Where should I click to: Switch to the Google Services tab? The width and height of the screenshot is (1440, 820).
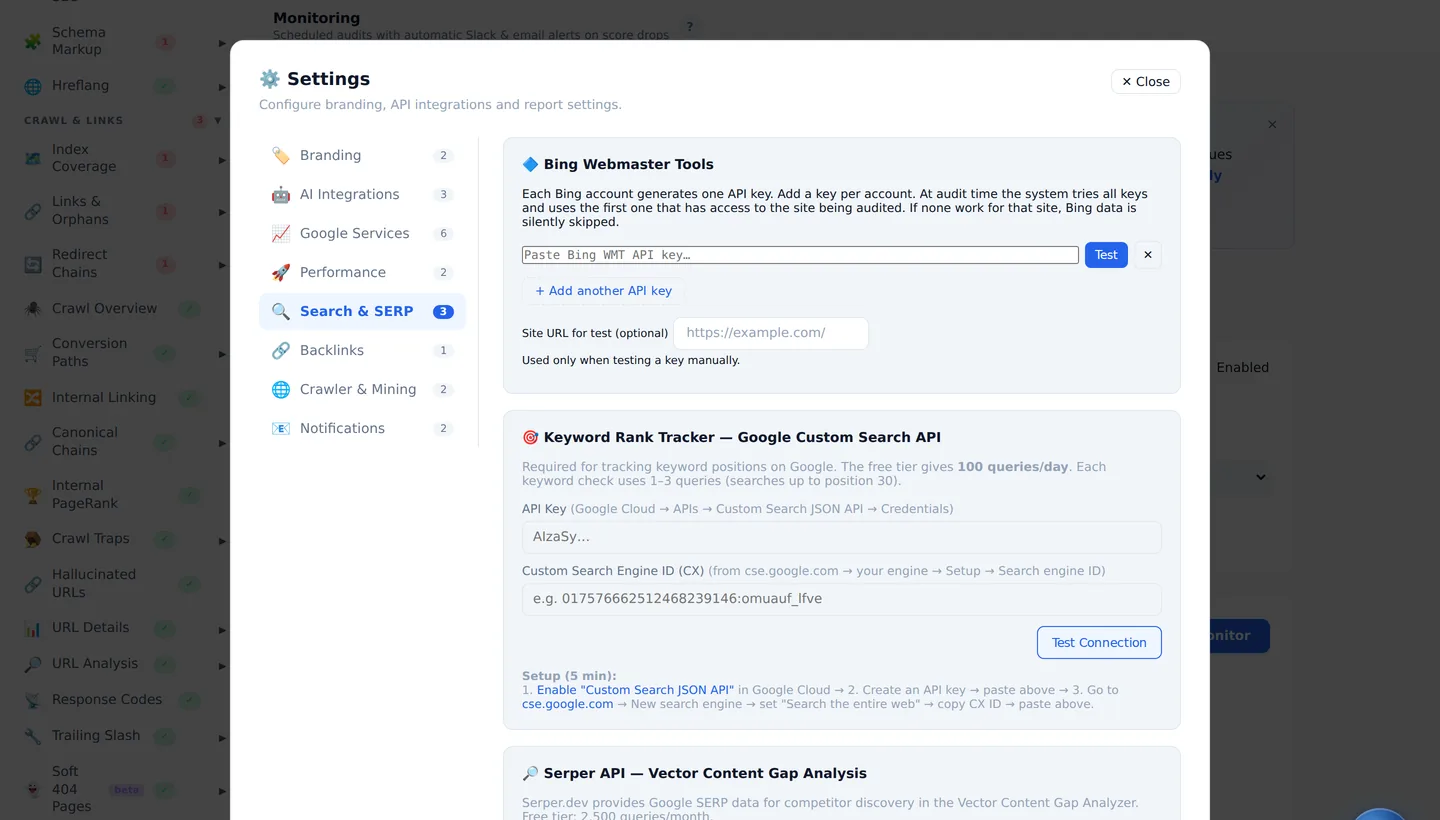[x=362, y=233]
